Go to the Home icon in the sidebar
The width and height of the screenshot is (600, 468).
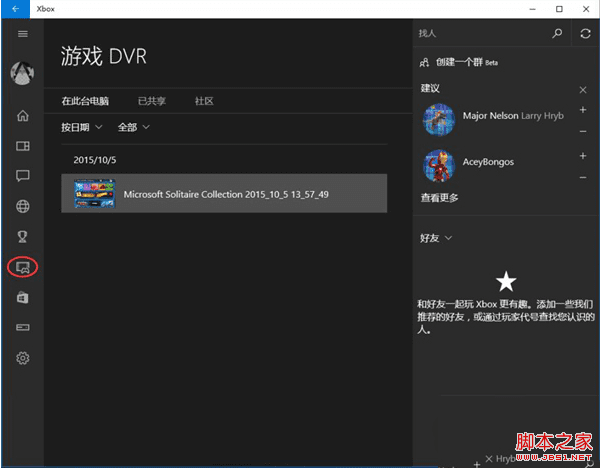[23, 115]
